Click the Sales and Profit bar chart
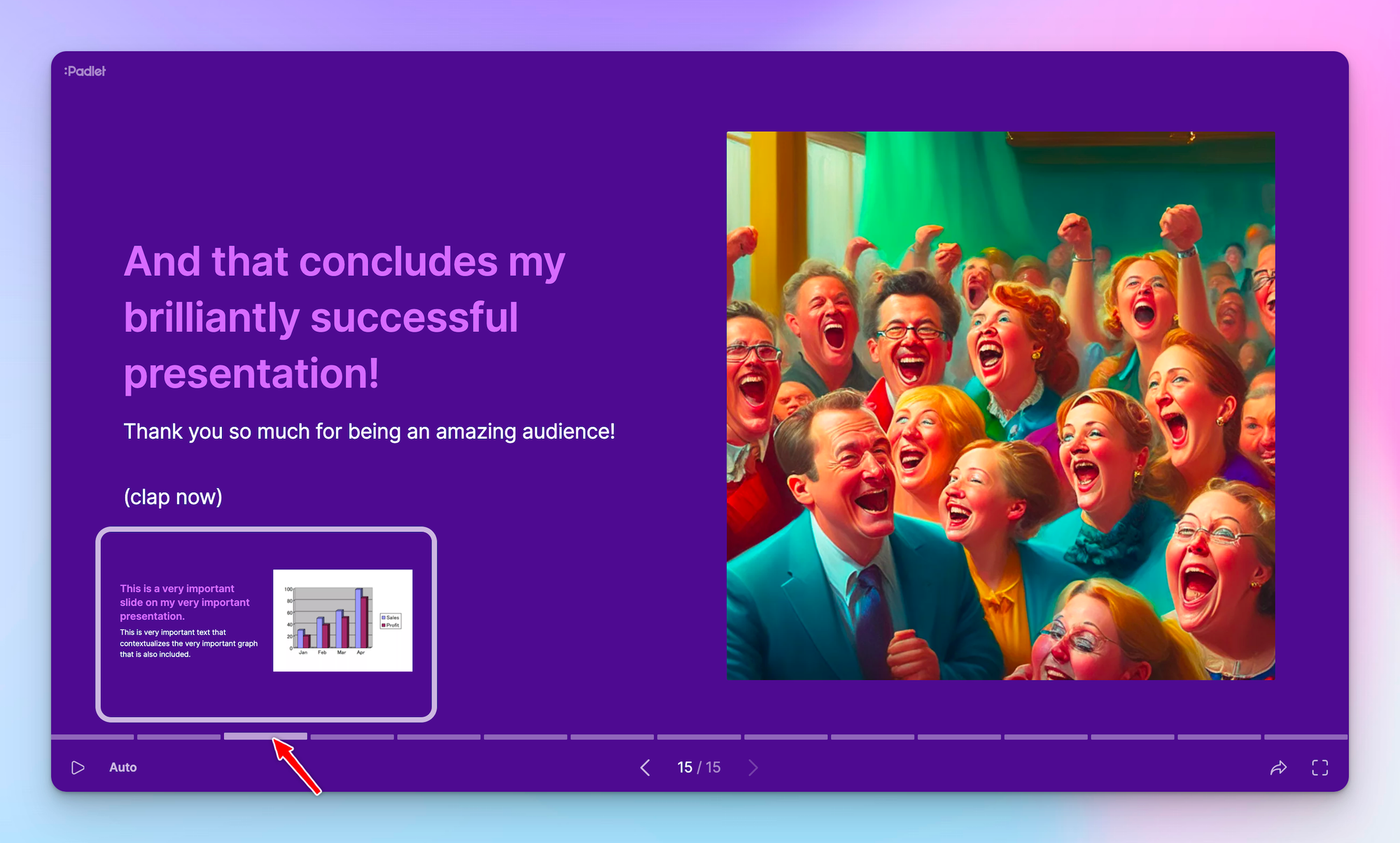This screenshot has width=1400, height=843. click(x=342, y=620)
